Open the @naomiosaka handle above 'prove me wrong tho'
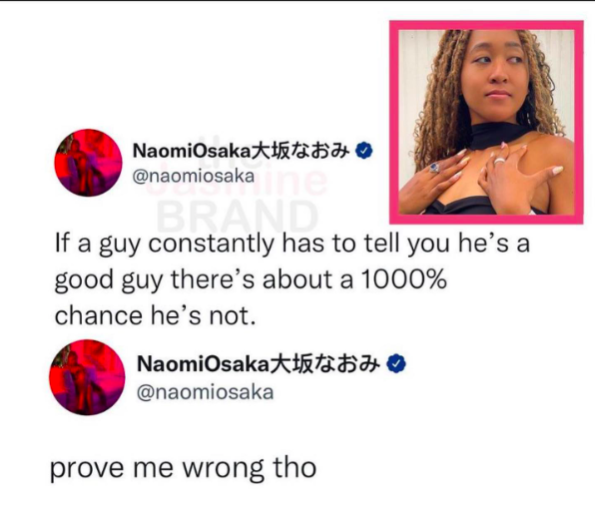The height and width of the screenshot is (514, 595). (205, 392)
